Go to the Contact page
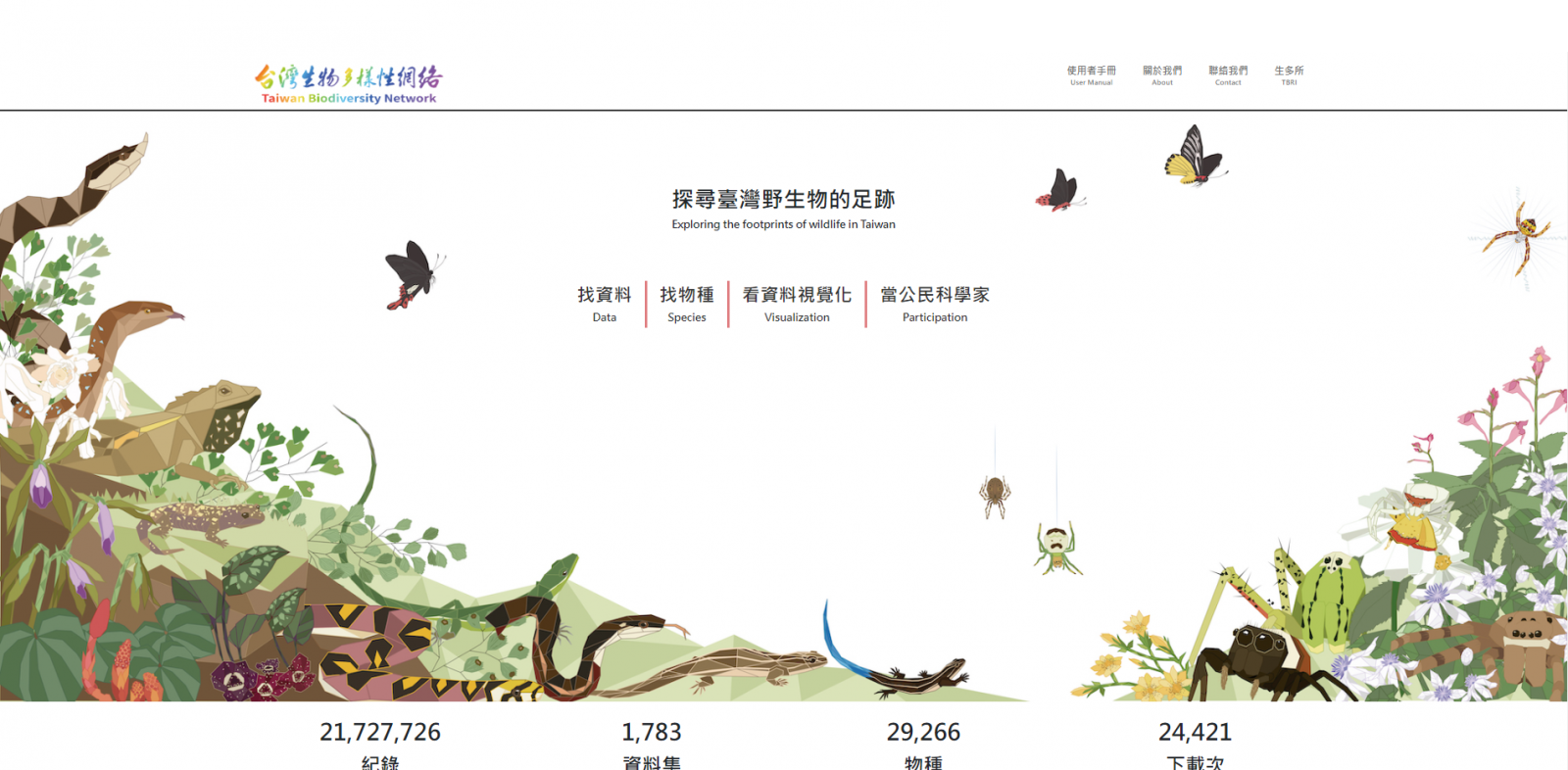The width and height of the screenshot is (1568, 770). coord(1228,75)
